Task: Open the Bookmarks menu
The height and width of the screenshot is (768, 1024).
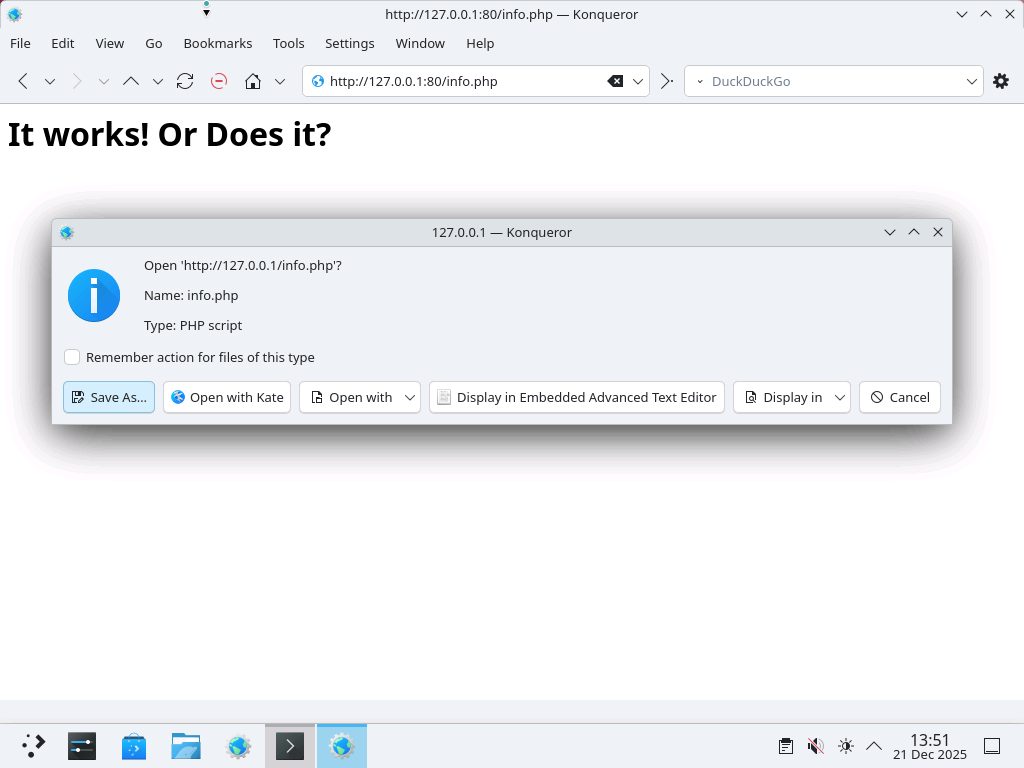Action: (217, 43)
